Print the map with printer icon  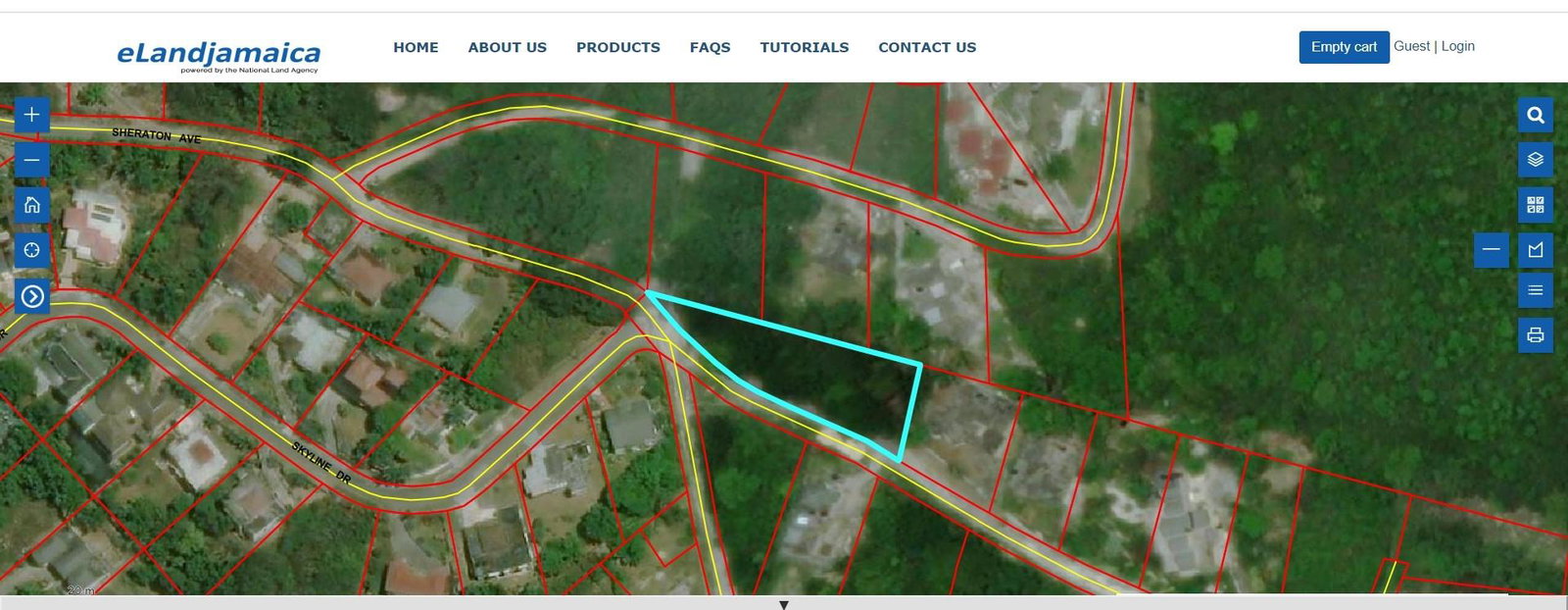coord(1535,335)
